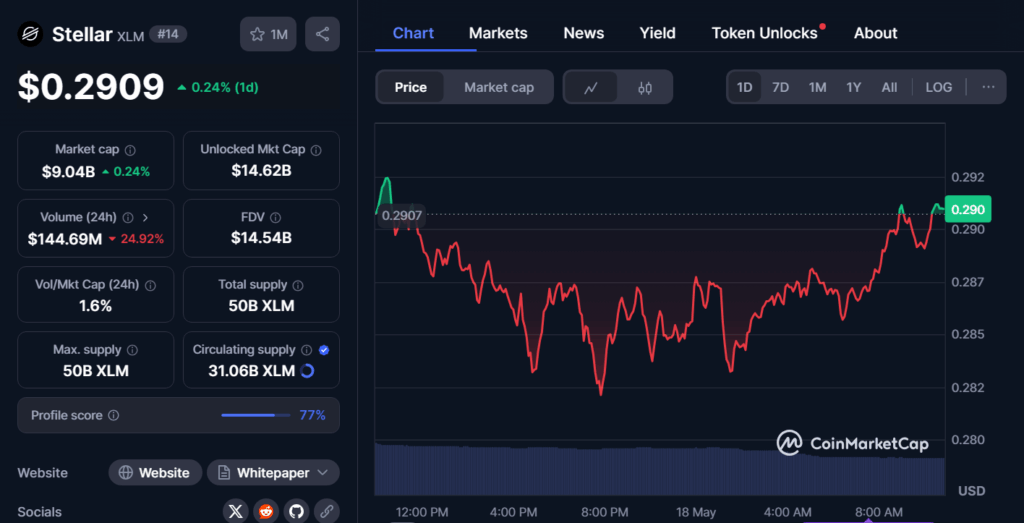Open Stellar's Reddit social link
This screenshot has height=523, width=1024.
tap(266, 512)
